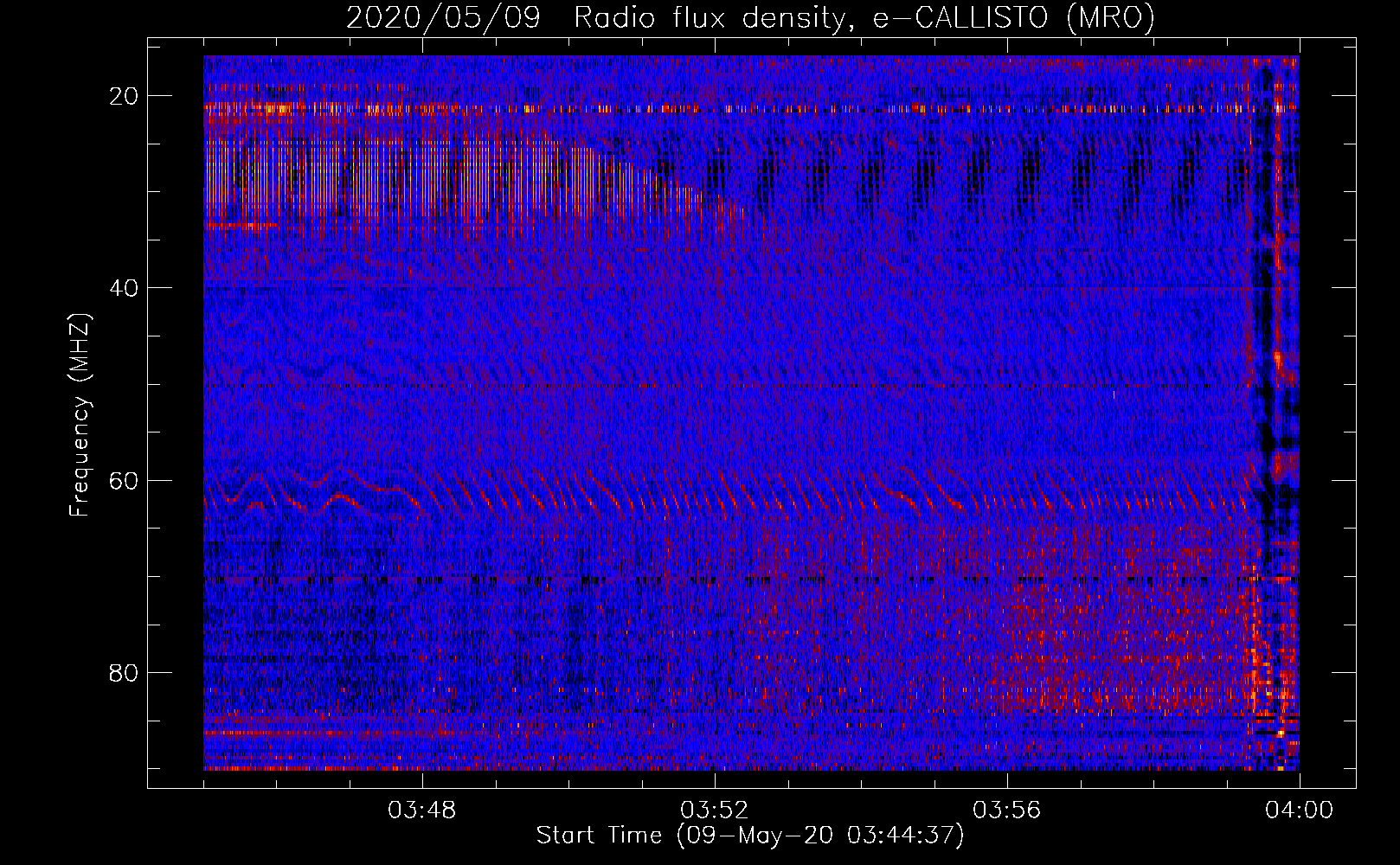This screenshot has height=865, width=1400.
Task: Click the 03:48 time tick label
Action: [422, 811]
